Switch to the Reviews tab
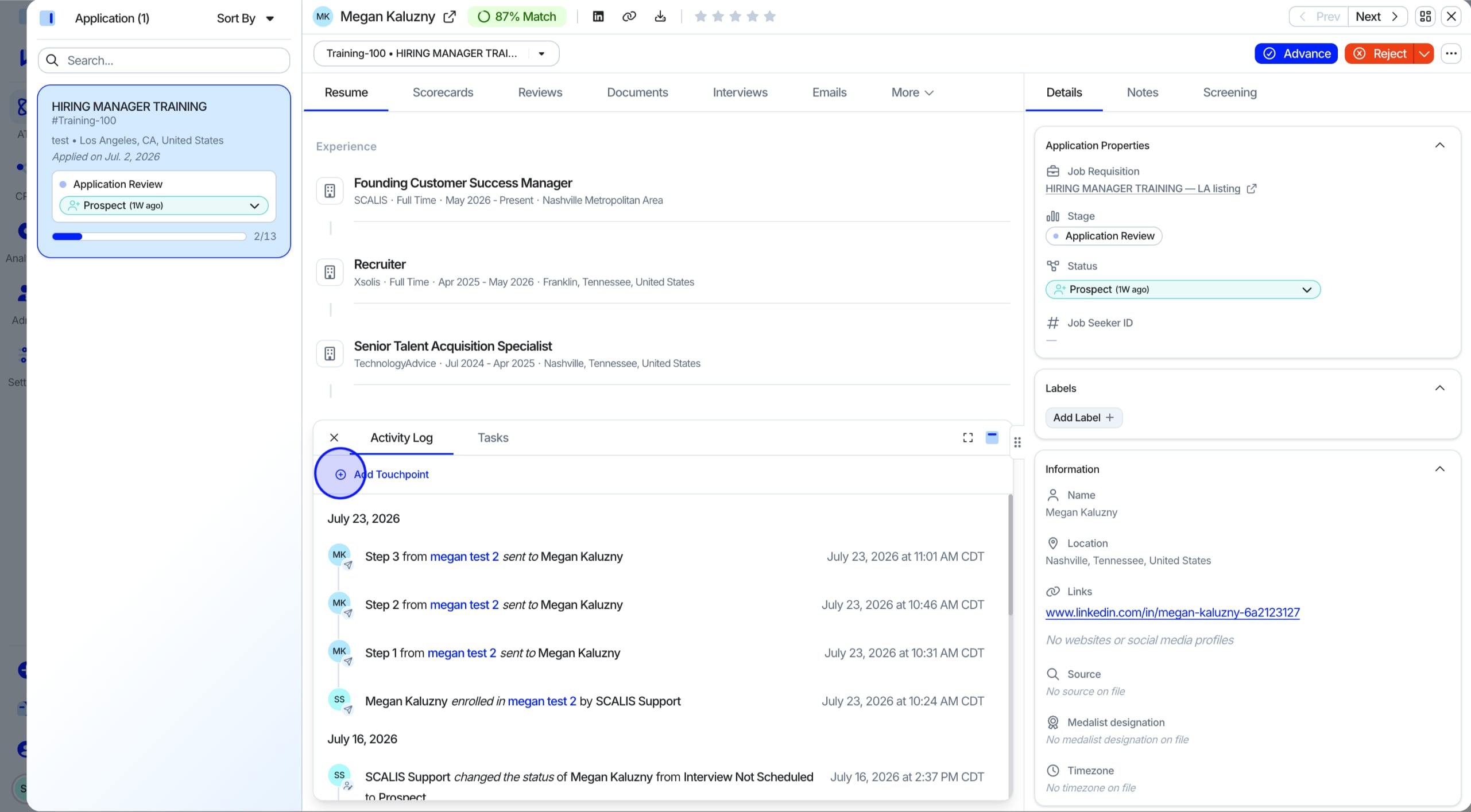The height and width of the screenshot is (812, 1471). [x=540, y=93]
